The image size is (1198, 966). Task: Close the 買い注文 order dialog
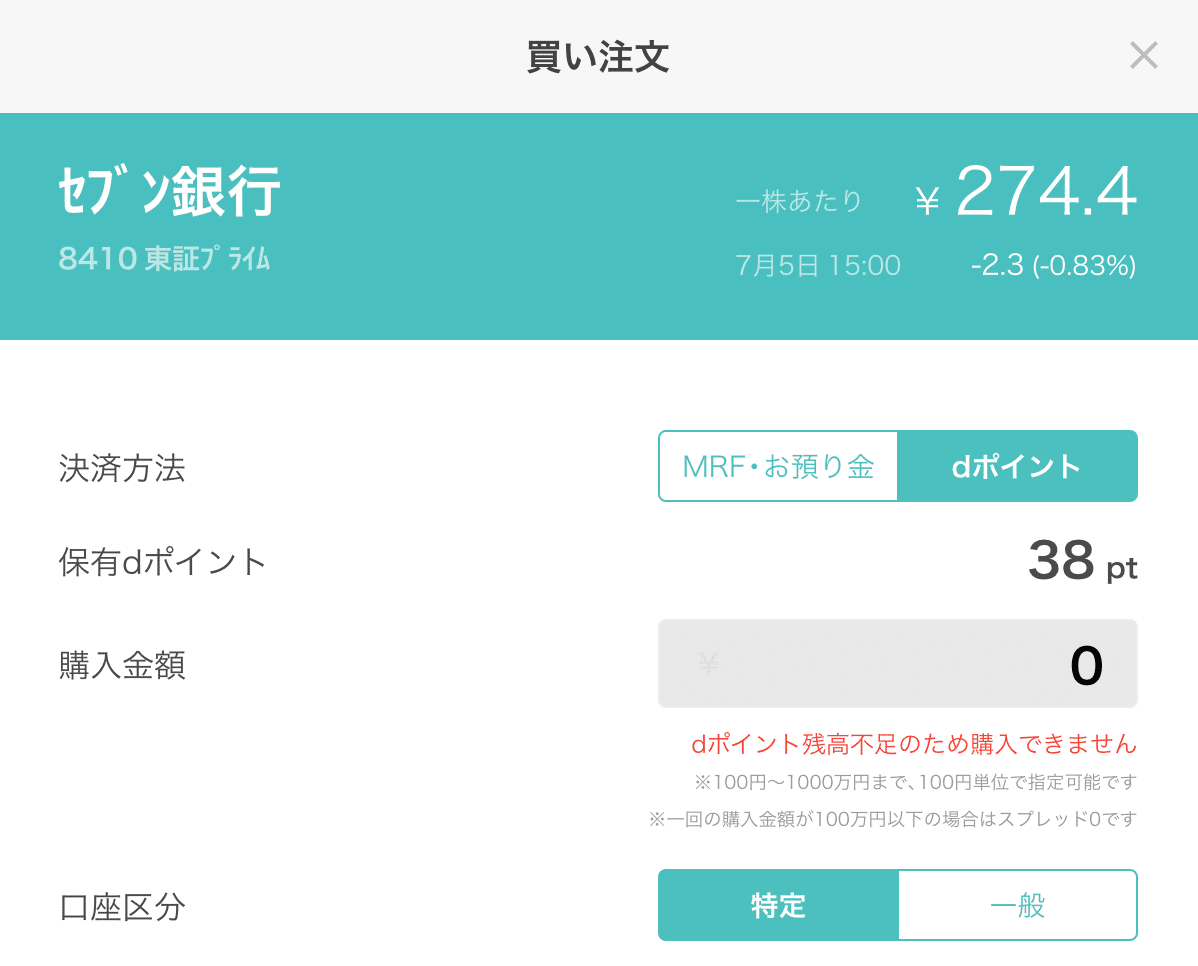pos(1143,55)
